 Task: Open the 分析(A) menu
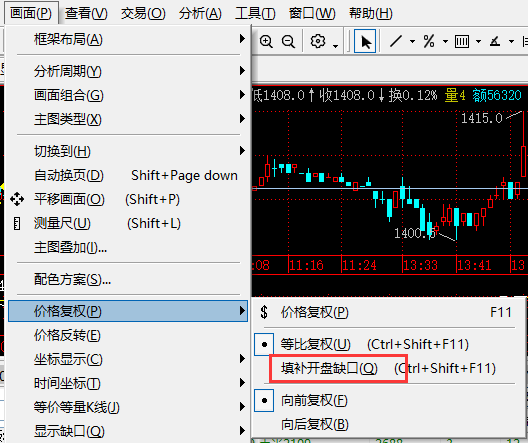pos(200,13)
